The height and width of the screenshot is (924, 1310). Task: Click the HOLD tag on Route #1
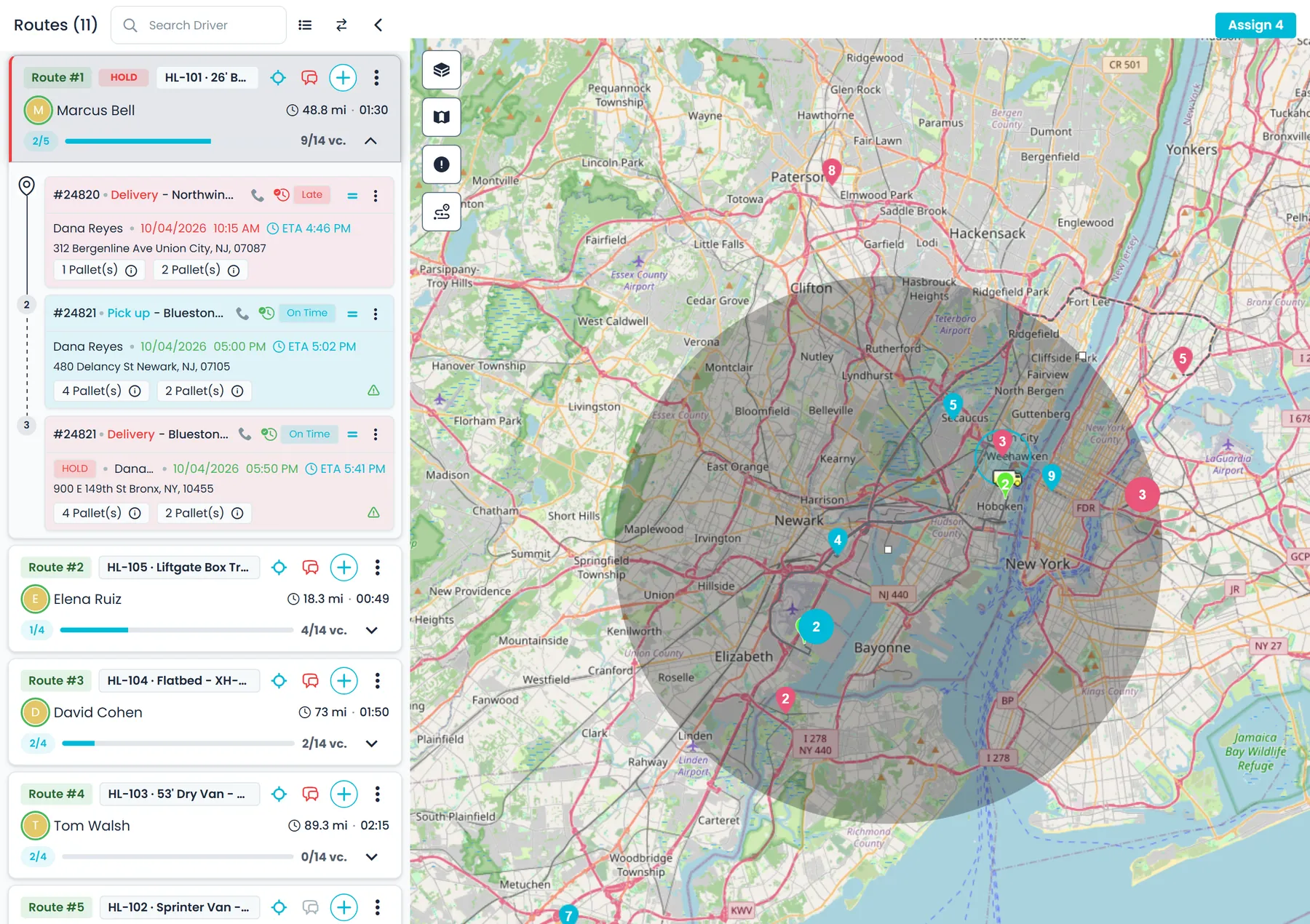(124, 78)
